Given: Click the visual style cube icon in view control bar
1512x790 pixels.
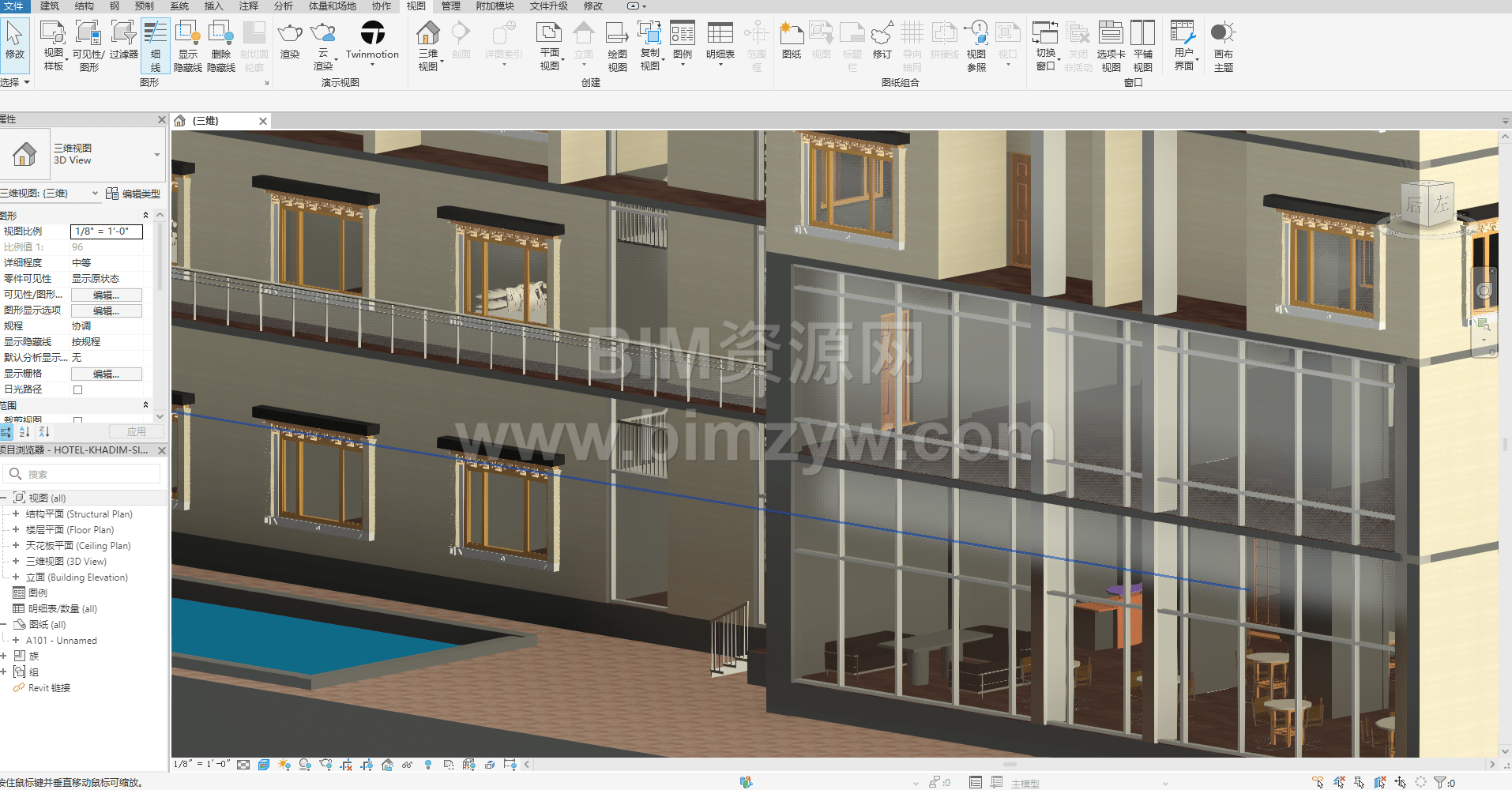Looking at the screenshot, I should pyautogui.click(x=264, y=765).
